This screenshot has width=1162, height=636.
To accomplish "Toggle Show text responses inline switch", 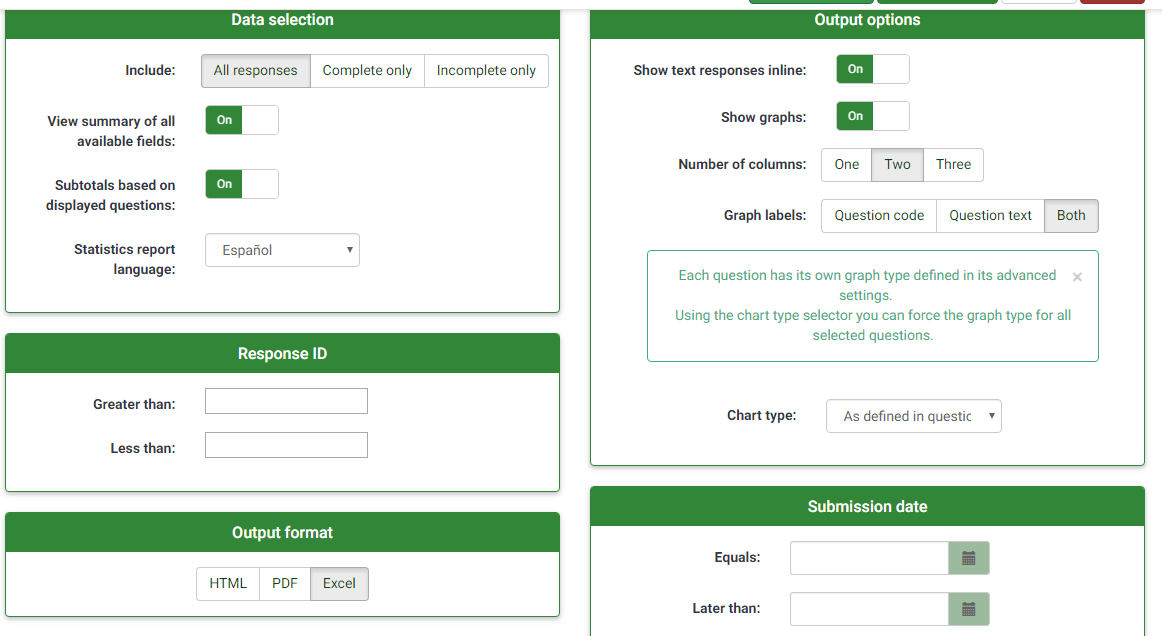I will [872, 69].
